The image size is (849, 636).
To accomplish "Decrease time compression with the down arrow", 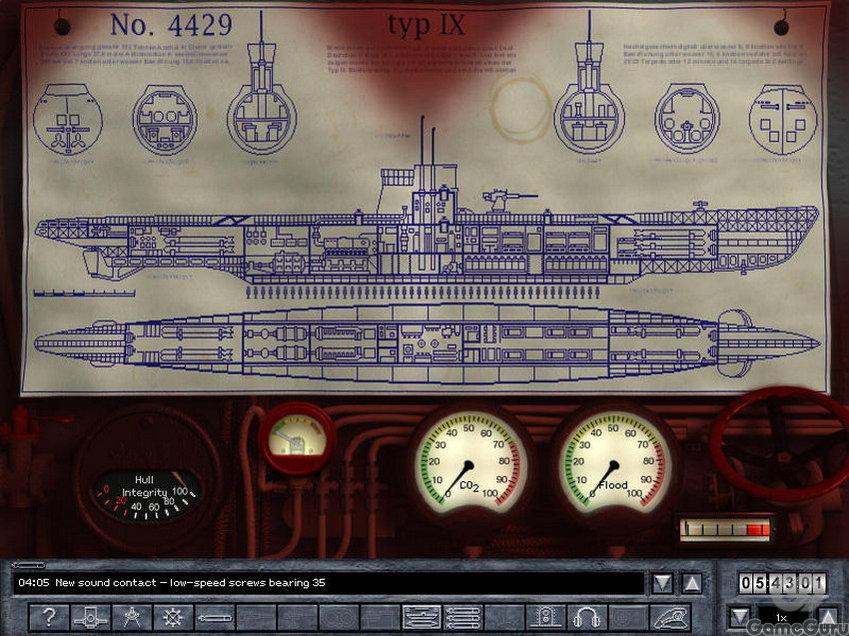I will click(x=740, y=617).
